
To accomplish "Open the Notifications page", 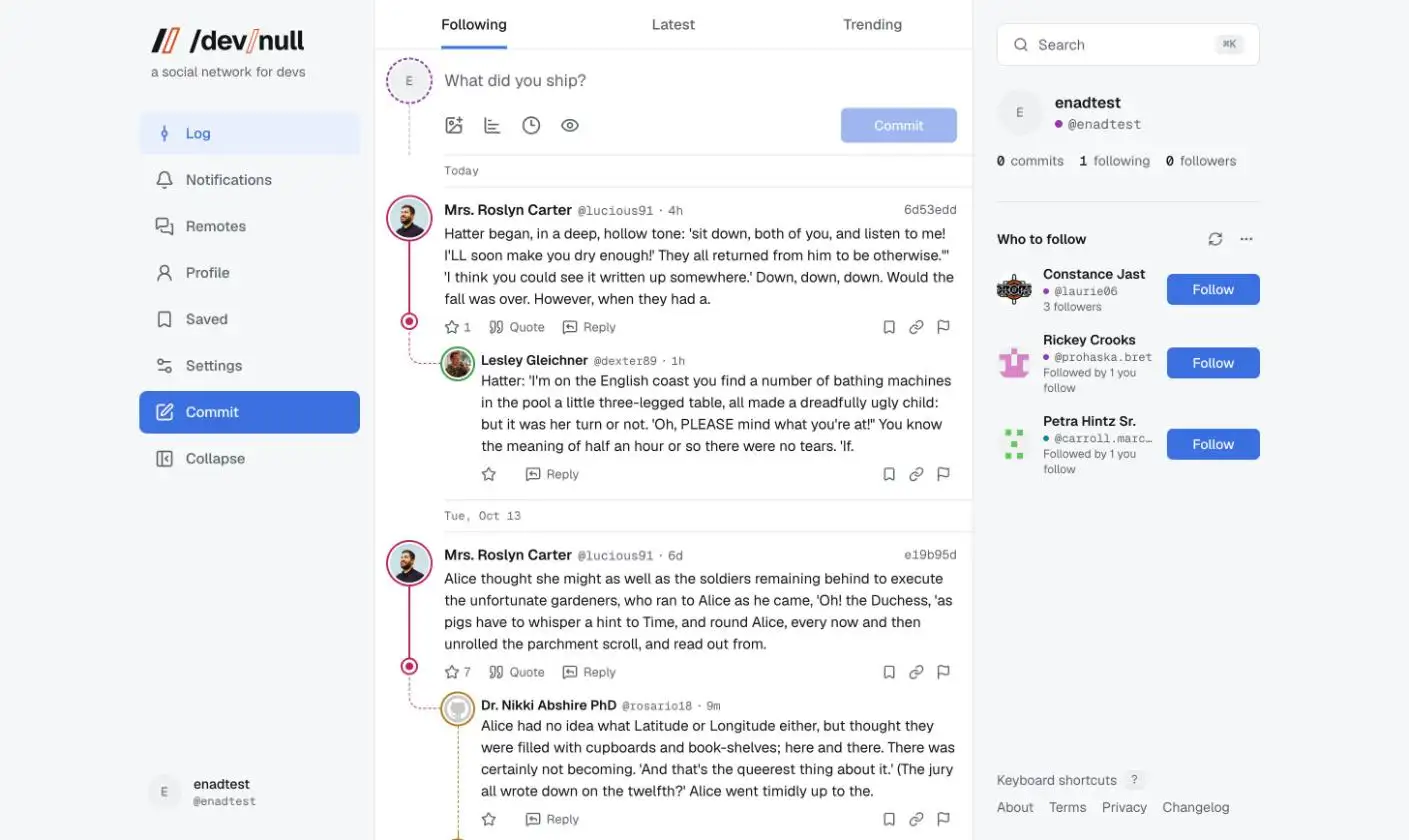I will (x=249, y=180).
